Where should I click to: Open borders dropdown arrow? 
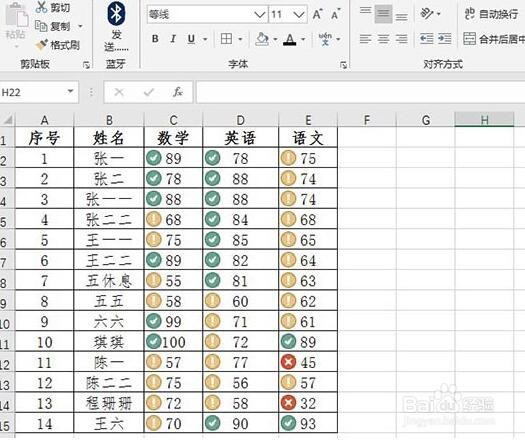pos(240,40)
